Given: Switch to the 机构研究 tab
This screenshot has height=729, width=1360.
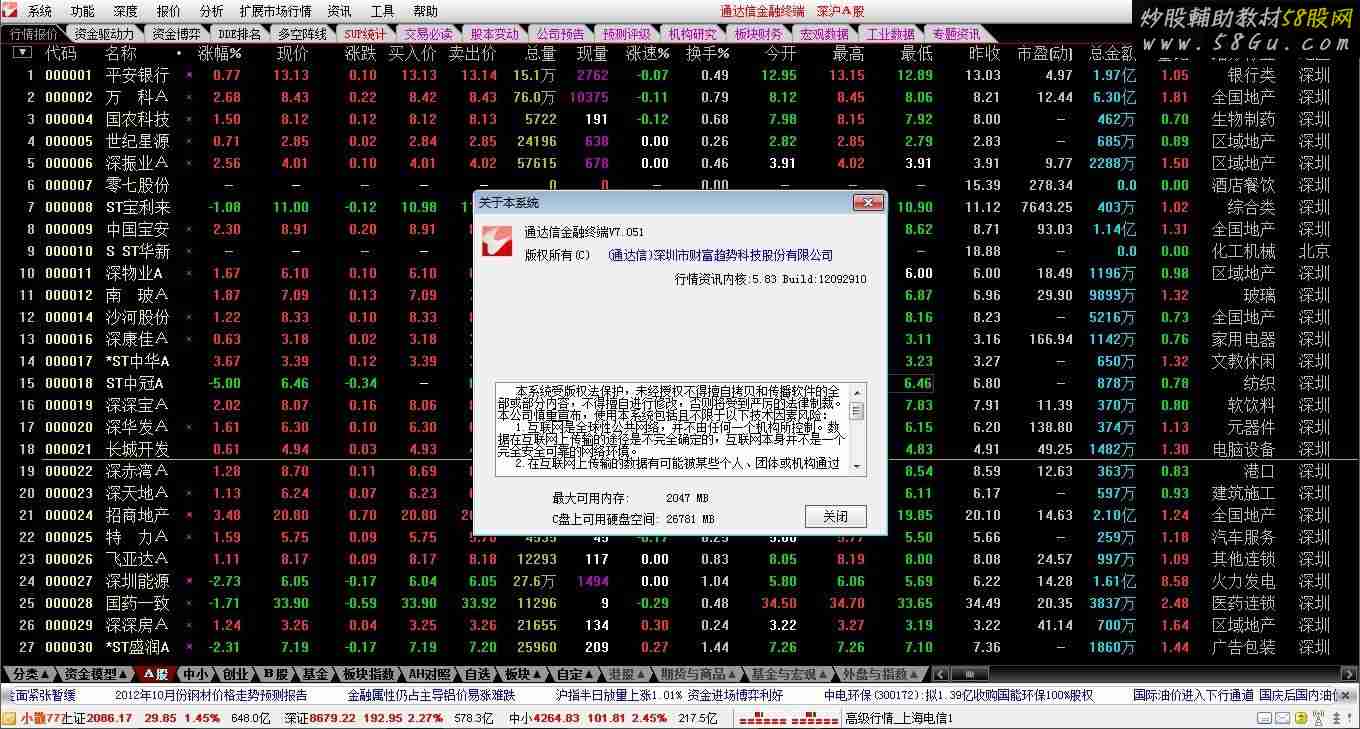Looking at the screenshot, I should [x=692, y=34].
